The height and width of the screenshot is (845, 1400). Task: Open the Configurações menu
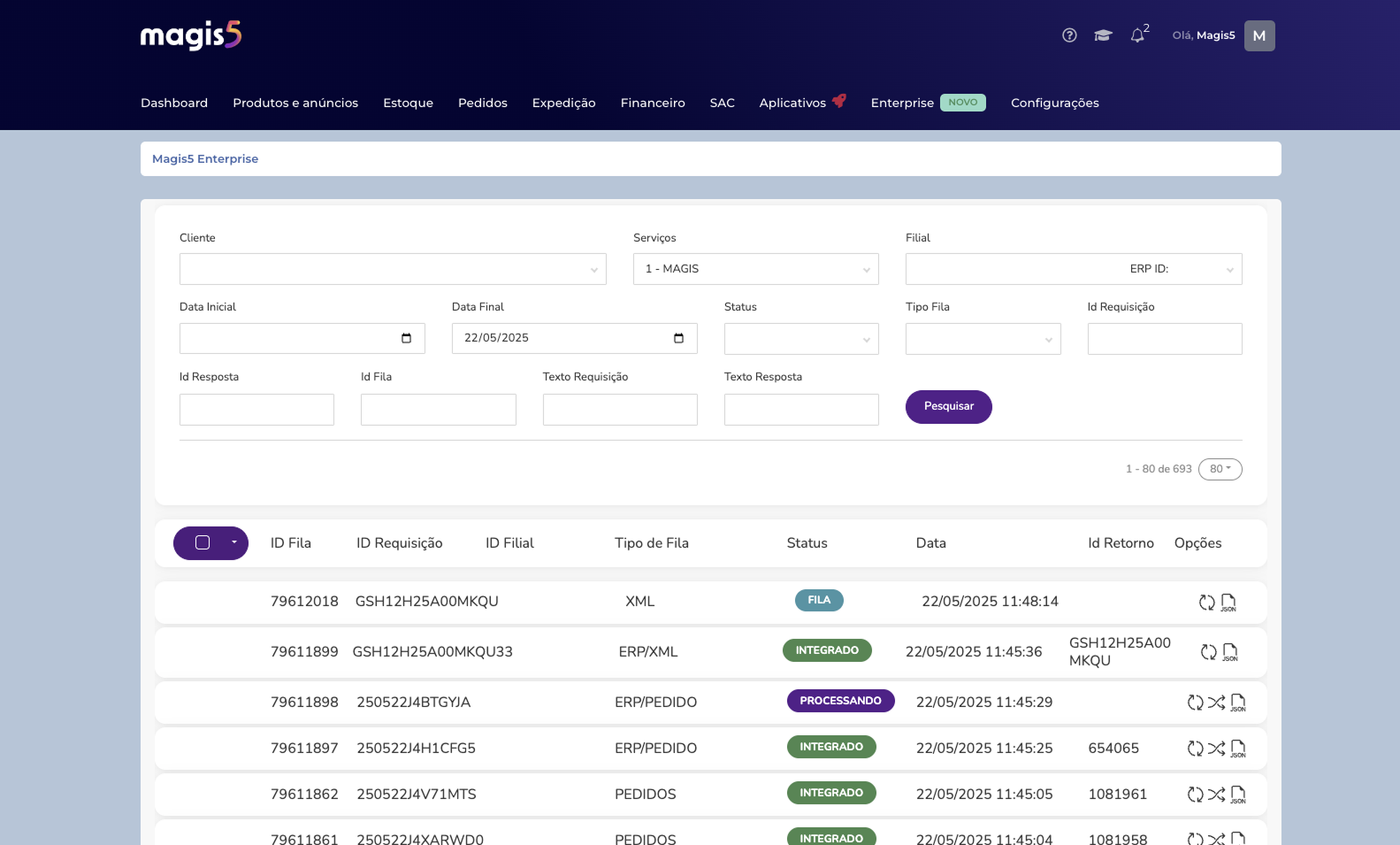point(1055,103)
